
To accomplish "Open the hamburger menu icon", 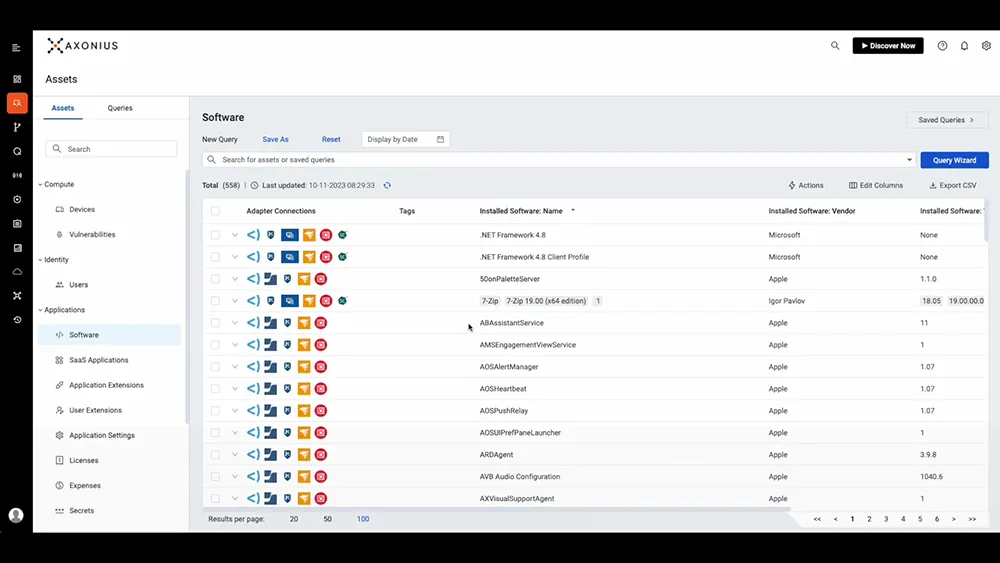I will [x=16, y=47].
